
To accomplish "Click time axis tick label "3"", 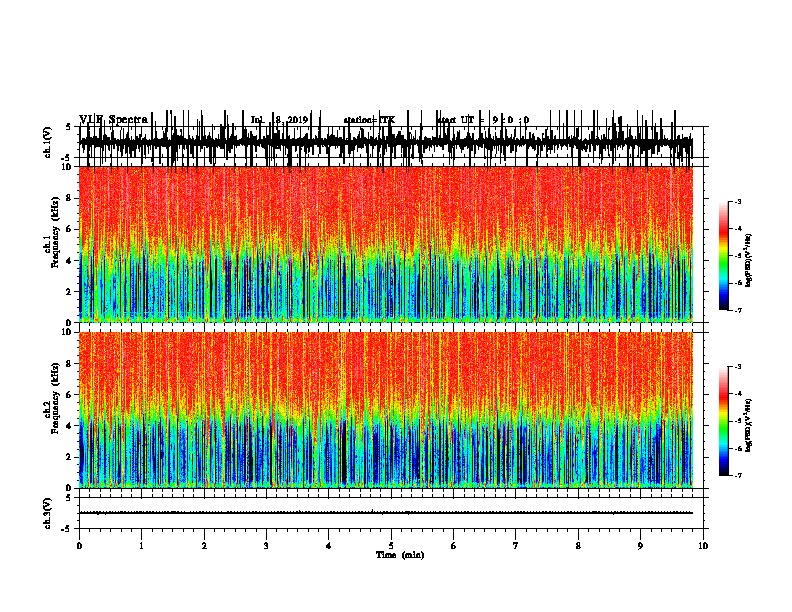I will tap(266, 546).
